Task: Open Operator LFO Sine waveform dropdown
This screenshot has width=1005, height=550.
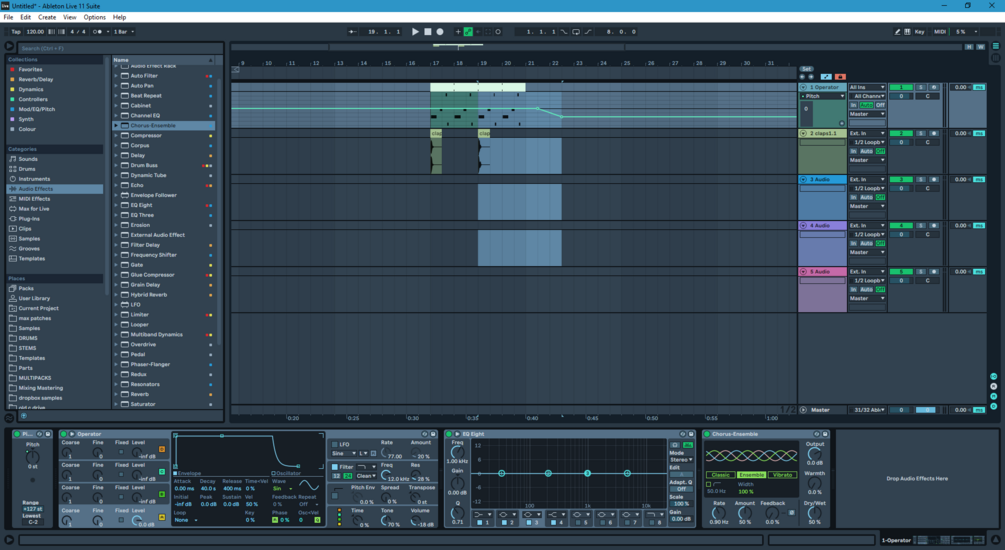Action: tap(342, 453)
